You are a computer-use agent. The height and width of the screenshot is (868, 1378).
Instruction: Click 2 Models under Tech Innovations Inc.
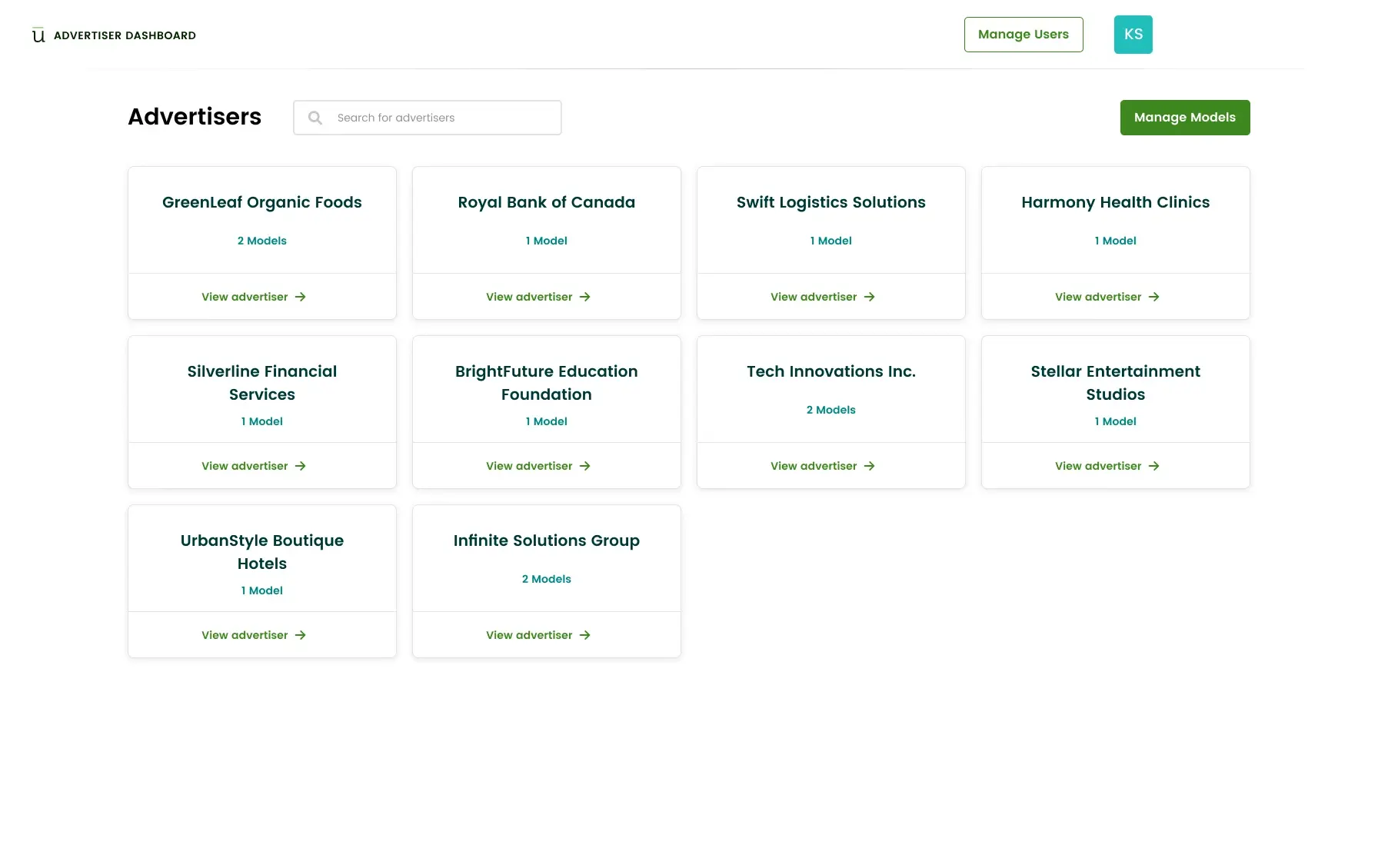coord(831,410)
